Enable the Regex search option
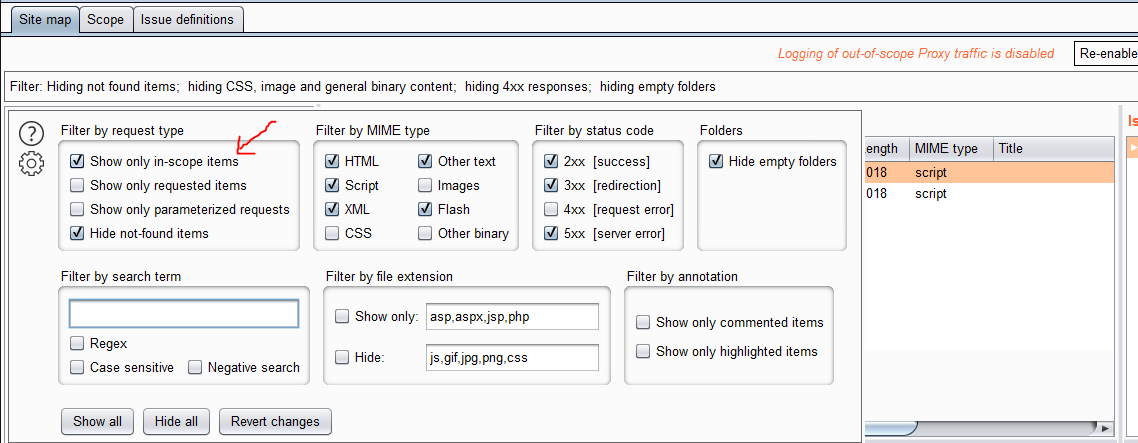The height and width of the screenshot is (443, 1138). click(77, 343)
